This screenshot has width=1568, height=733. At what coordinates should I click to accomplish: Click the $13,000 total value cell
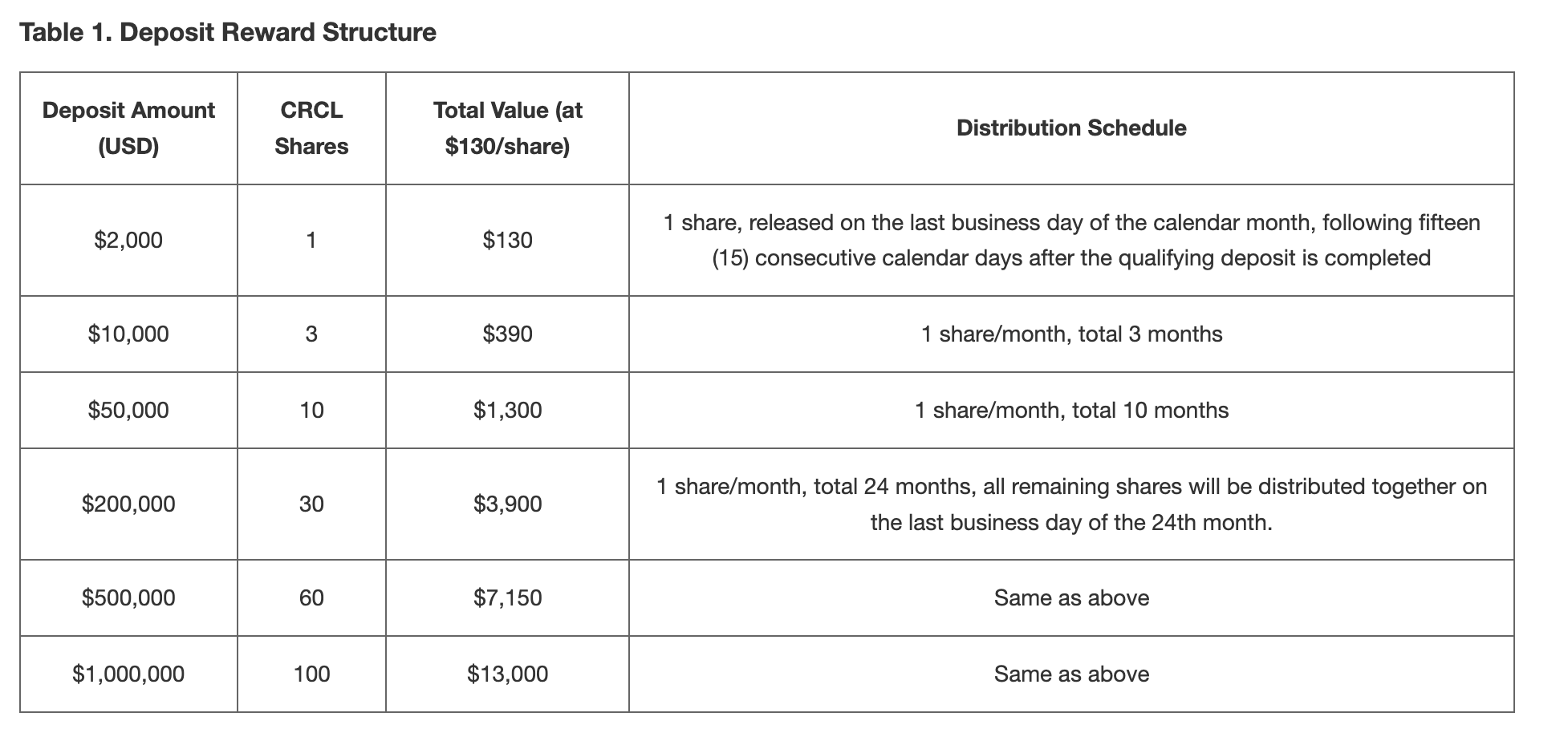[x=507, y=674]
